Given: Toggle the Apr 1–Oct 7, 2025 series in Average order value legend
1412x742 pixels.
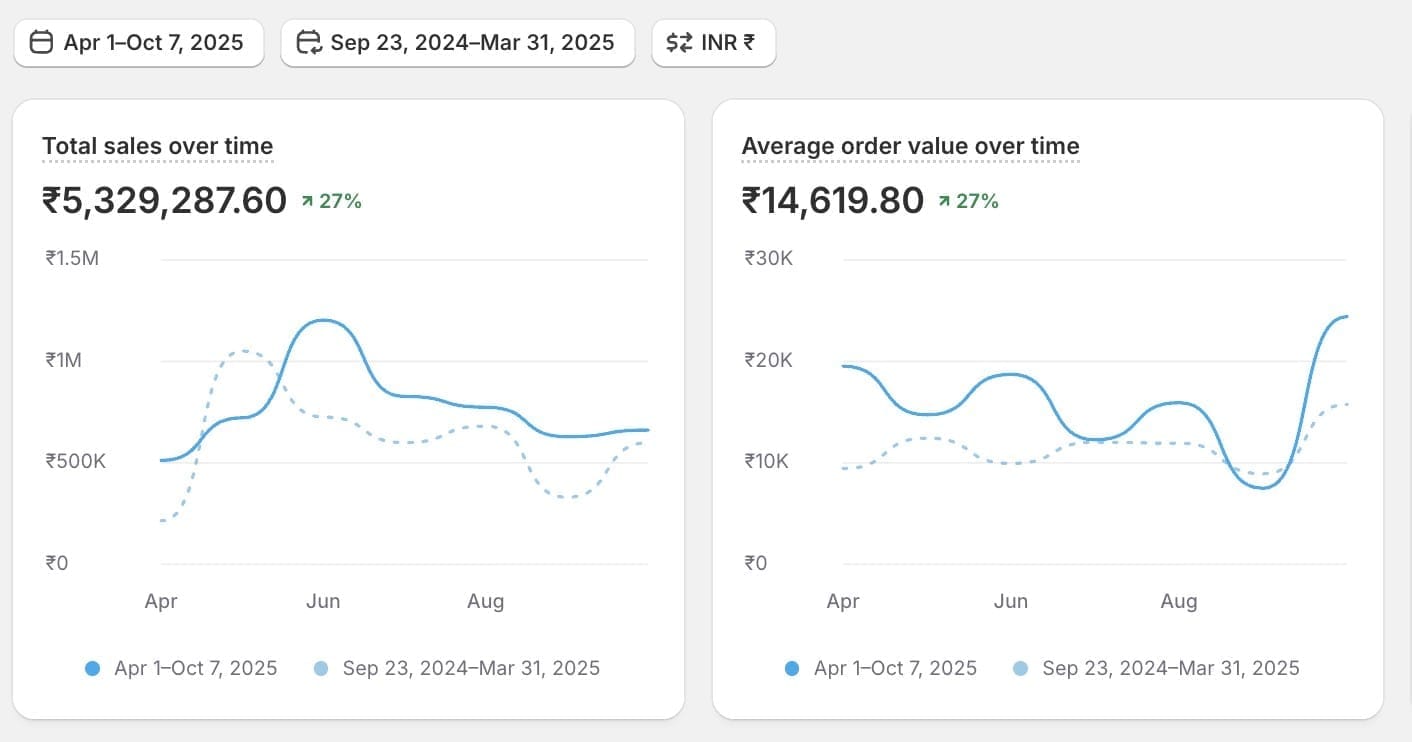Looking at the screenshot, I should 896,669.
